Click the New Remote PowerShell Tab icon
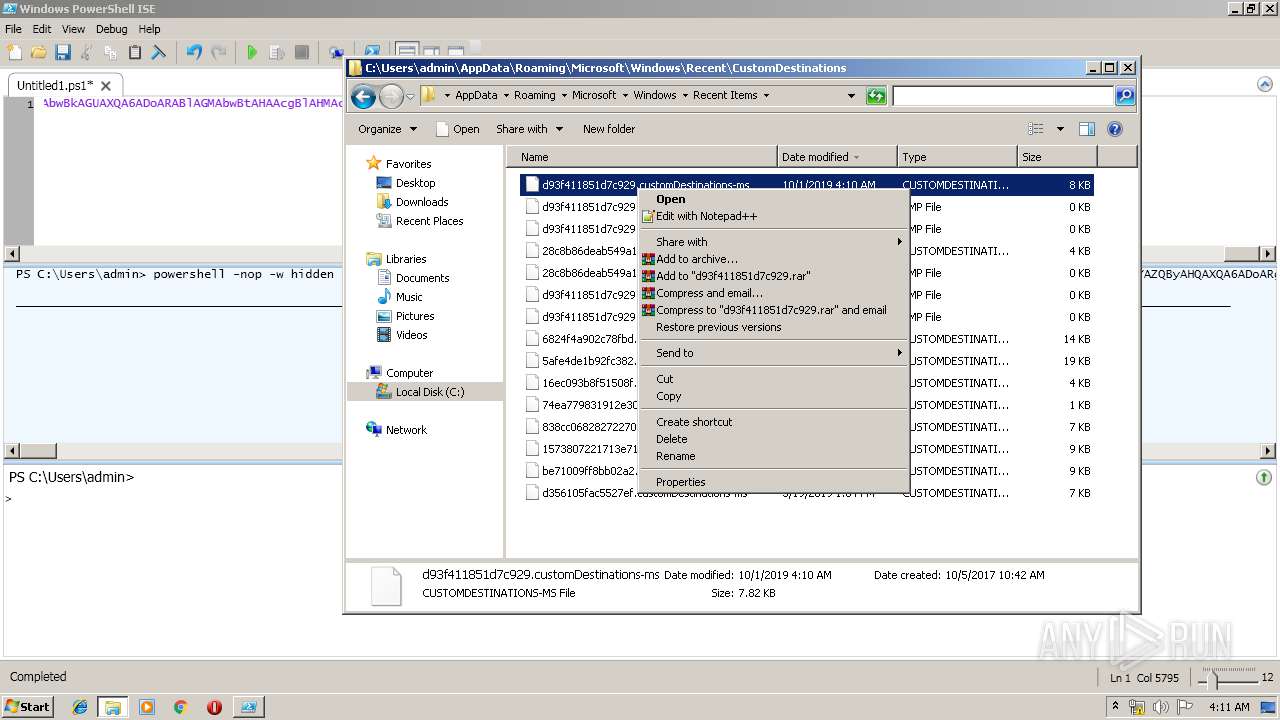Screen dimensions: 1280x720 336,52
